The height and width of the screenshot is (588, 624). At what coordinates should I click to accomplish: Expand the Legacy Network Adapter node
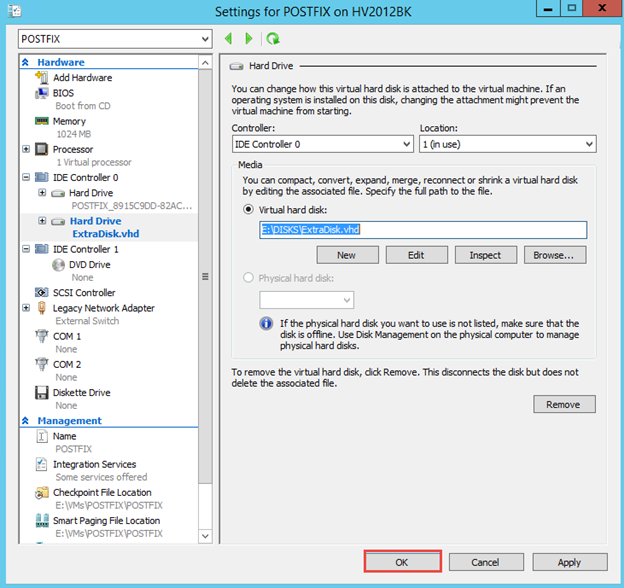pyautogui.click(x=26, y=308)
